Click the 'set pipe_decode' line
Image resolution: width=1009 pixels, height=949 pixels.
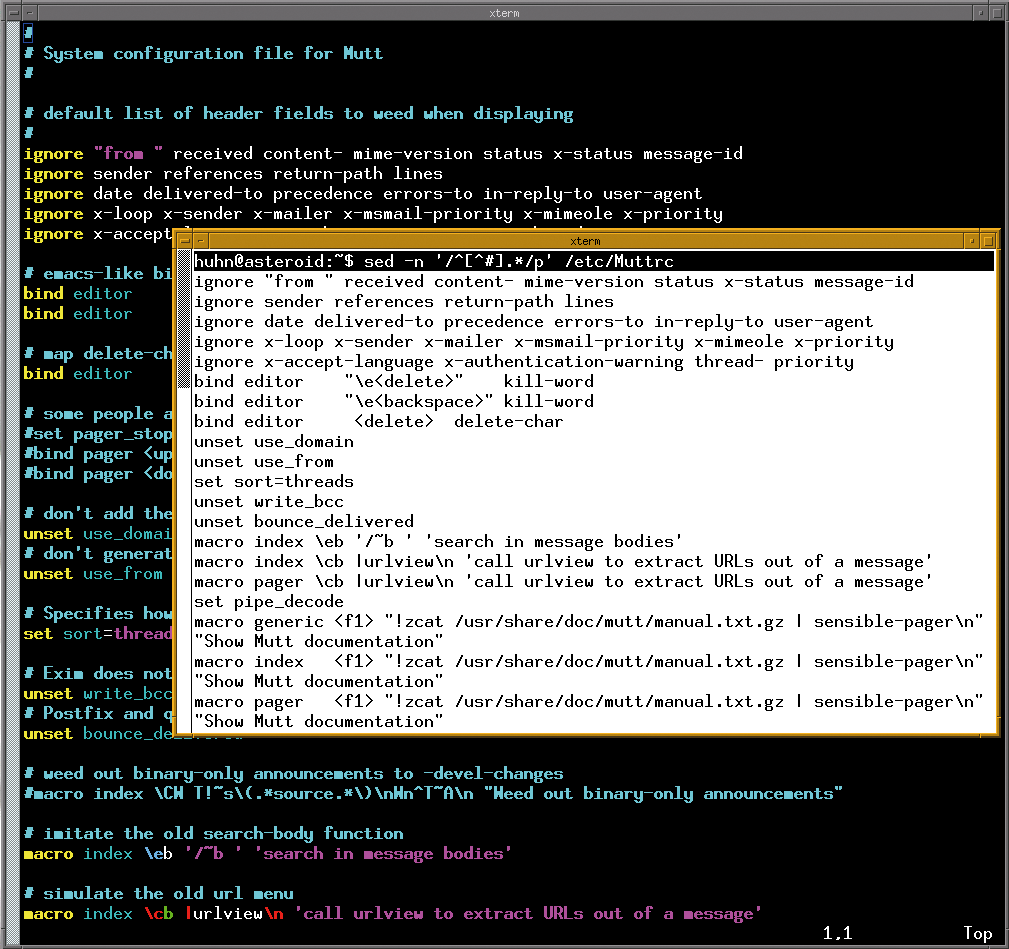[269, 602]
